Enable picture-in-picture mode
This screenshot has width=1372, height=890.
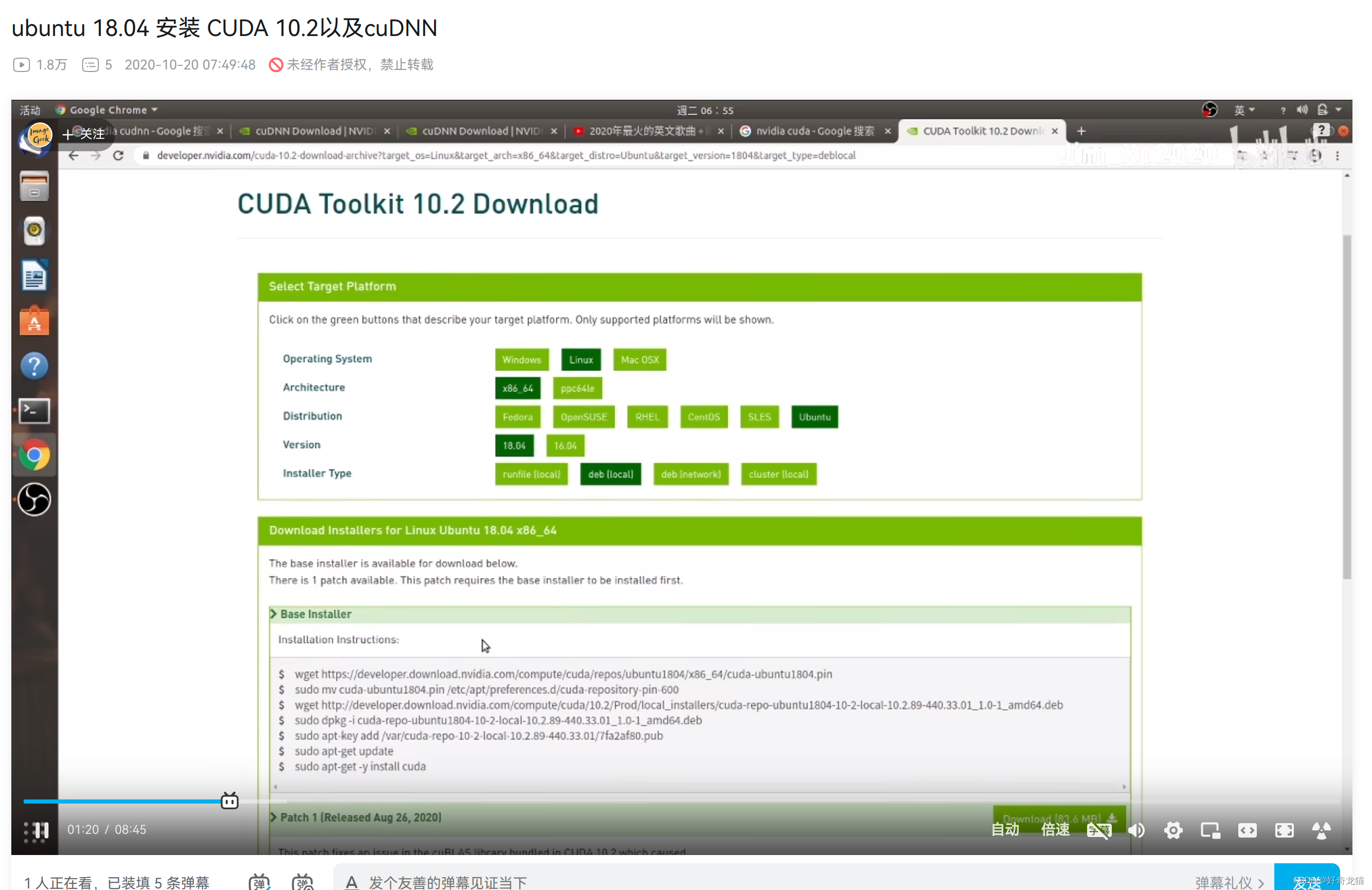(x=1210, y=830)
